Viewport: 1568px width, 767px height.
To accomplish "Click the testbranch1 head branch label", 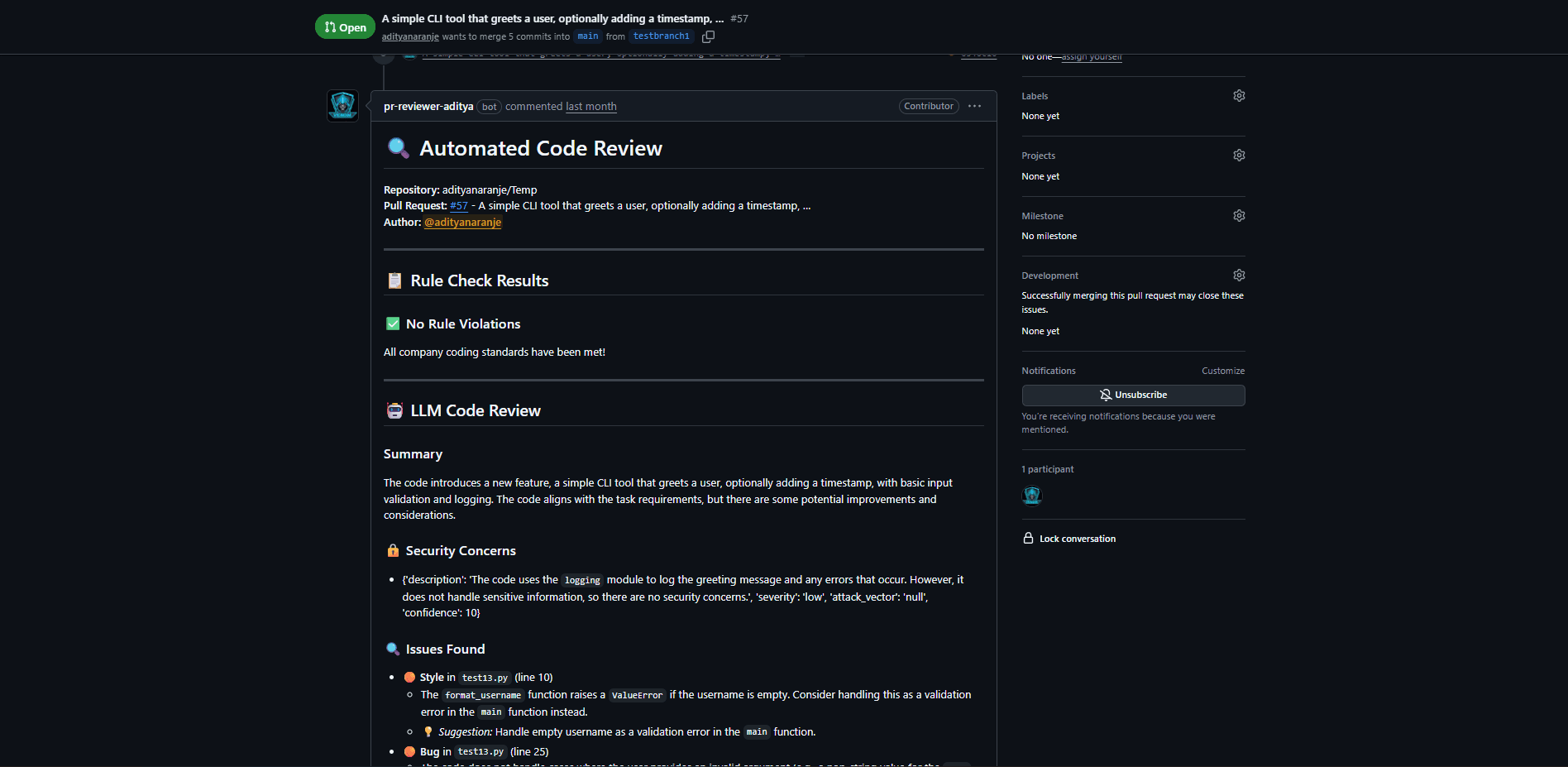I will coord(661,36).
